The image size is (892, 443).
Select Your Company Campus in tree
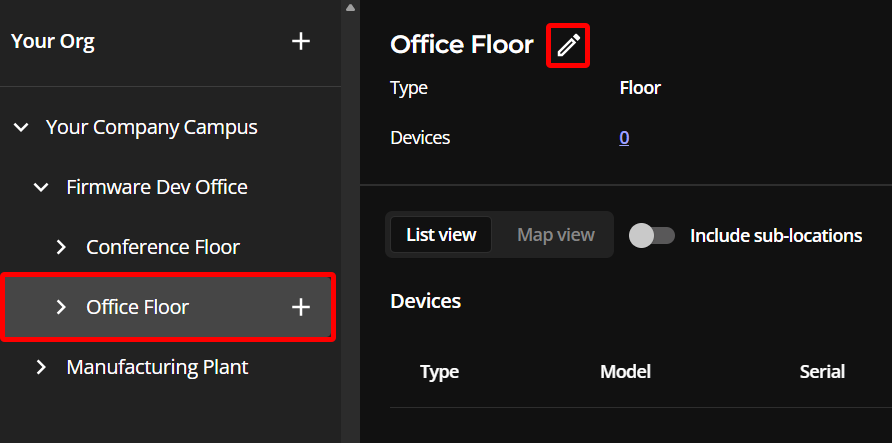click(151, 127)
